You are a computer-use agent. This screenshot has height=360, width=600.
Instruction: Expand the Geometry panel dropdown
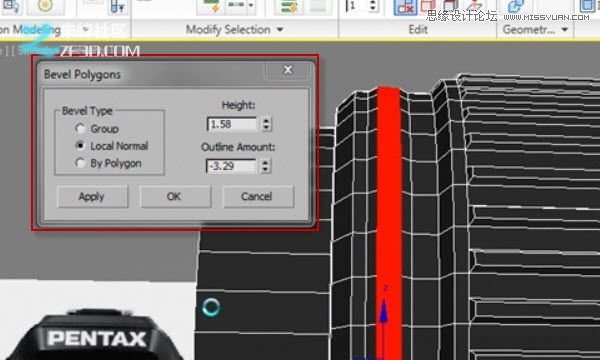565,29
